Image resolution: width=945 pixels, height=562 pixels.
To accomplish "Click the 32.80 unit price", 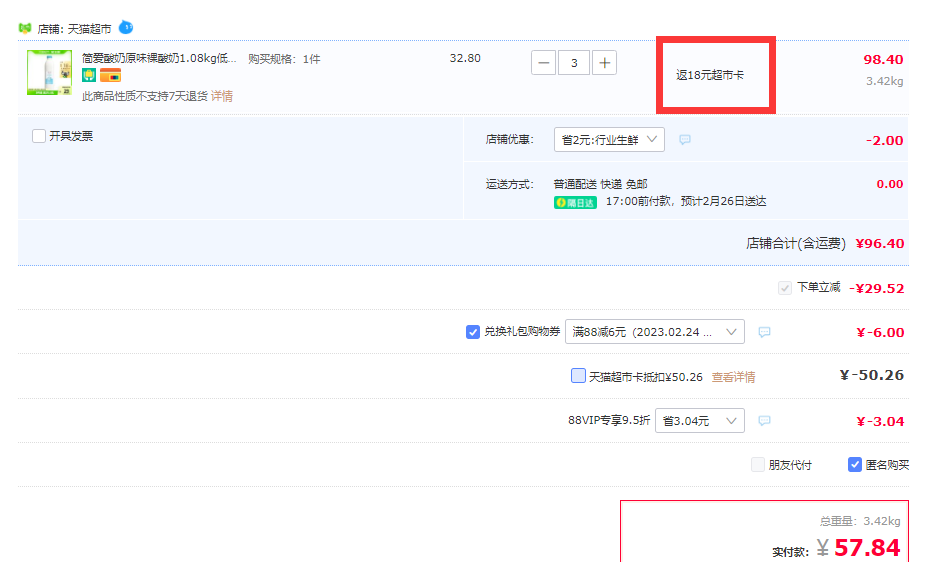I will pos(465,58).
